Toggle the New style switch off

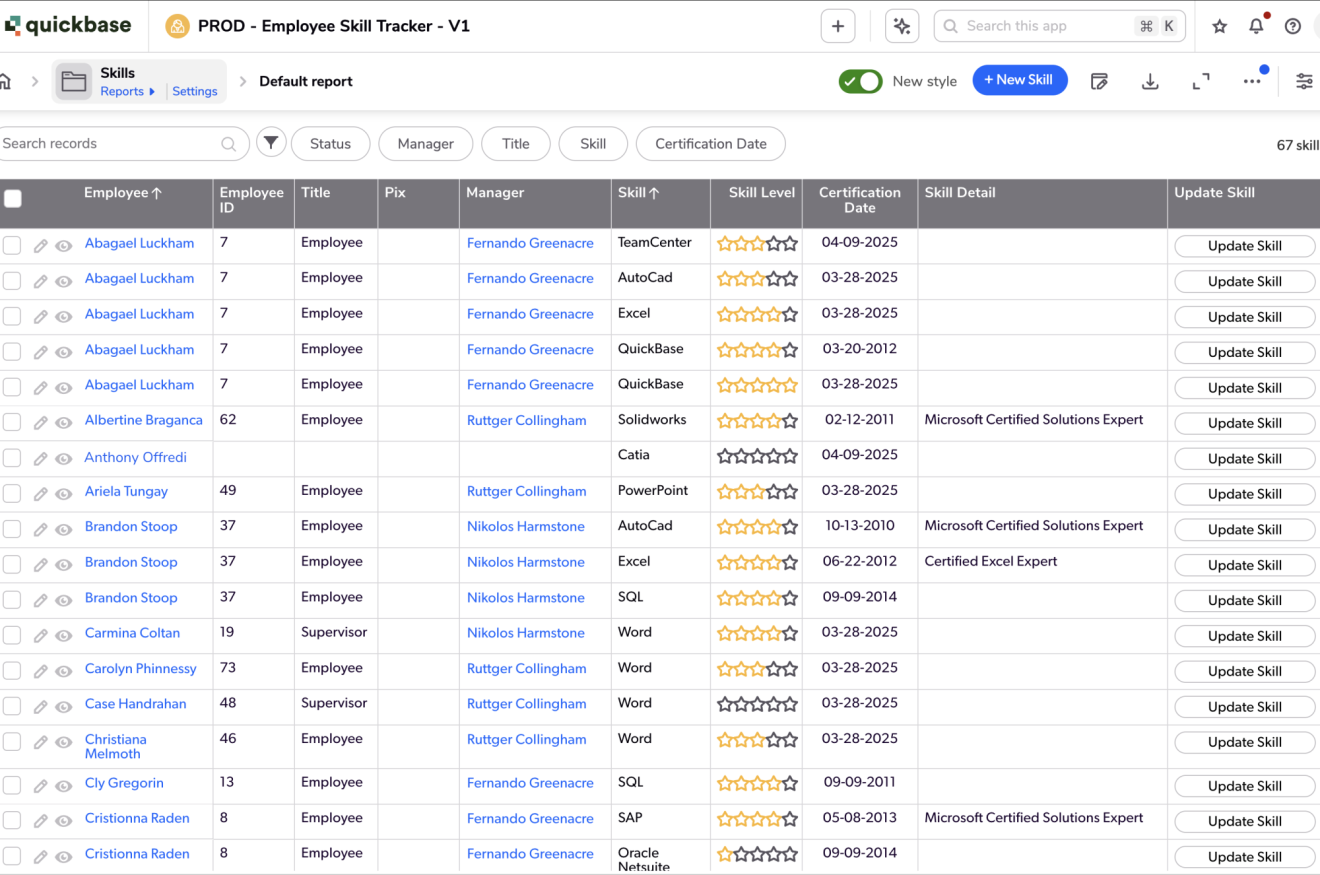tap(860, 81)
